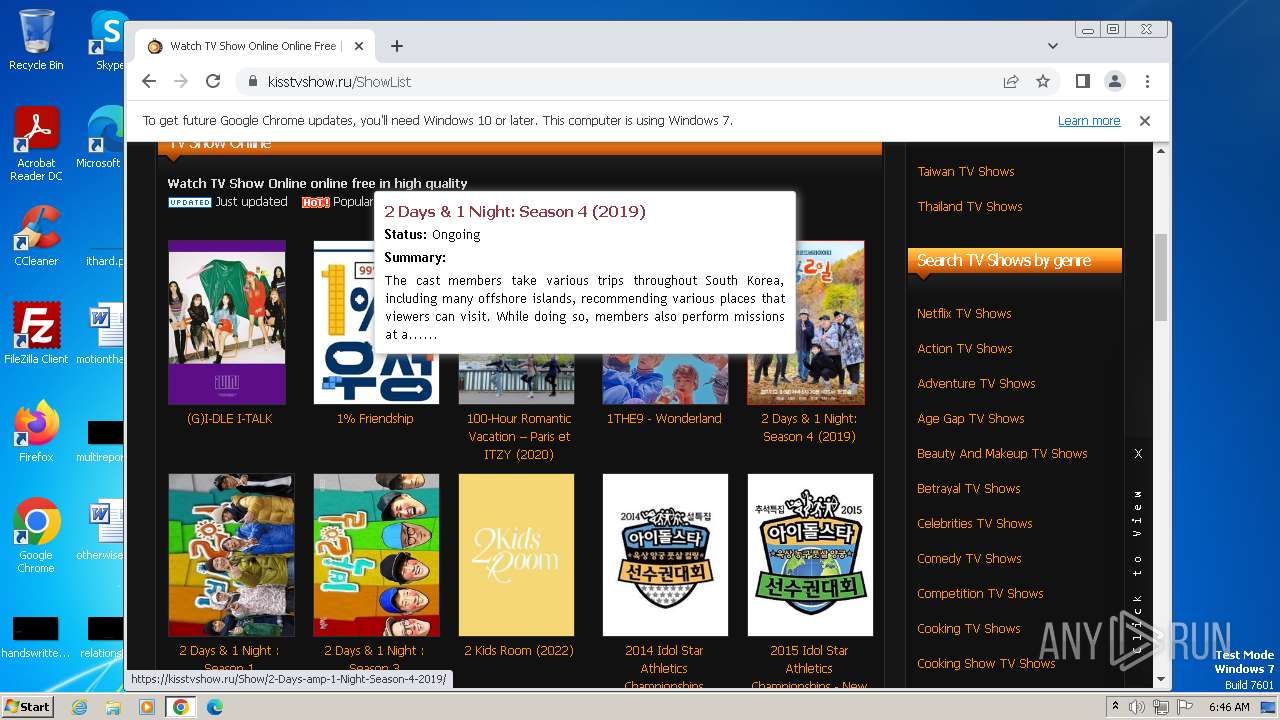Viewport: 1280px width, 720px height.
Task: Filter by Just updated
Action: (251, 202)
